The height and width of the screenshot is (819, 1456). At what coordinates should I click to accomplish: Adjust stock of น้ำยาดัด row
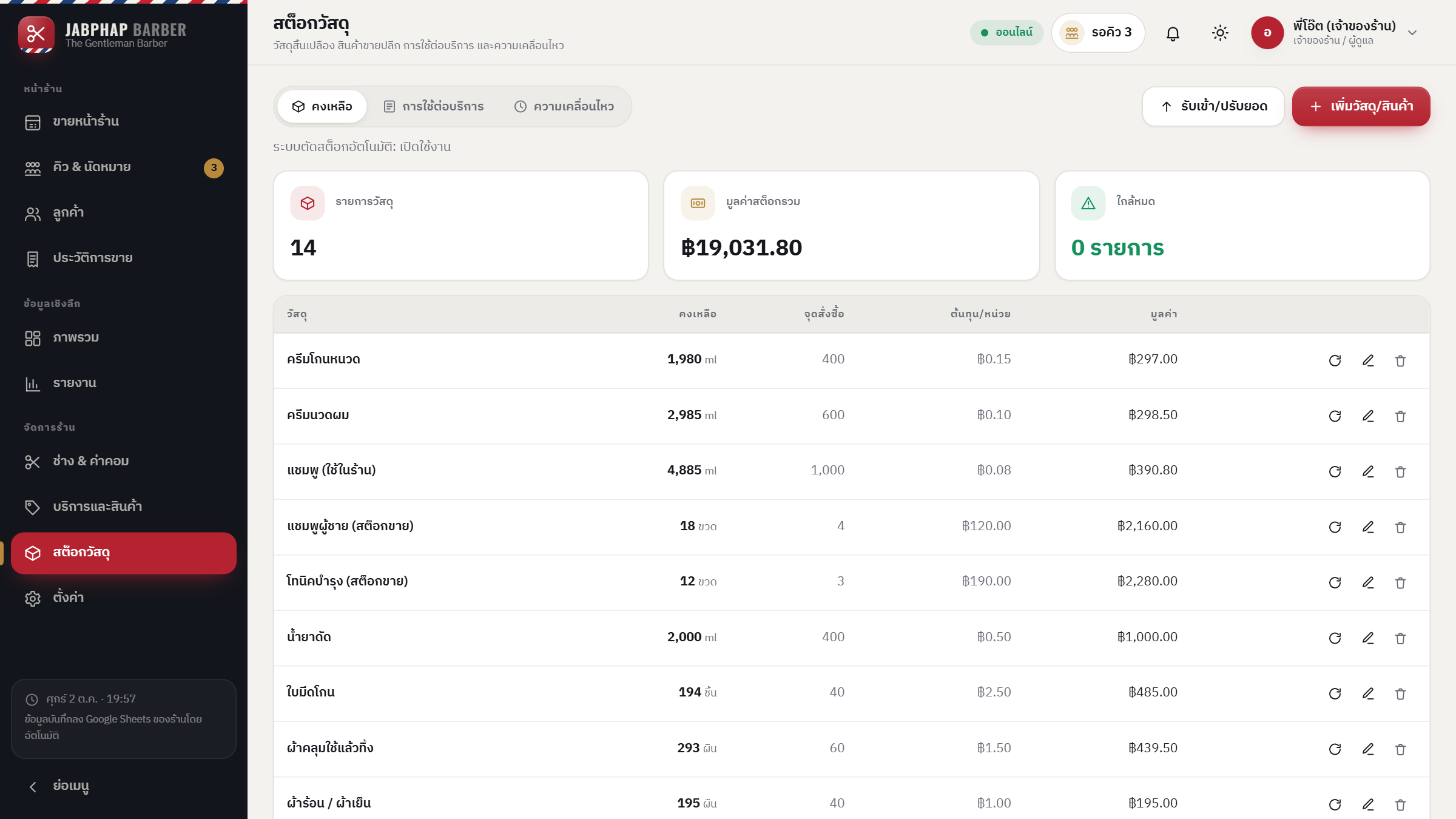click(1335, 638)
